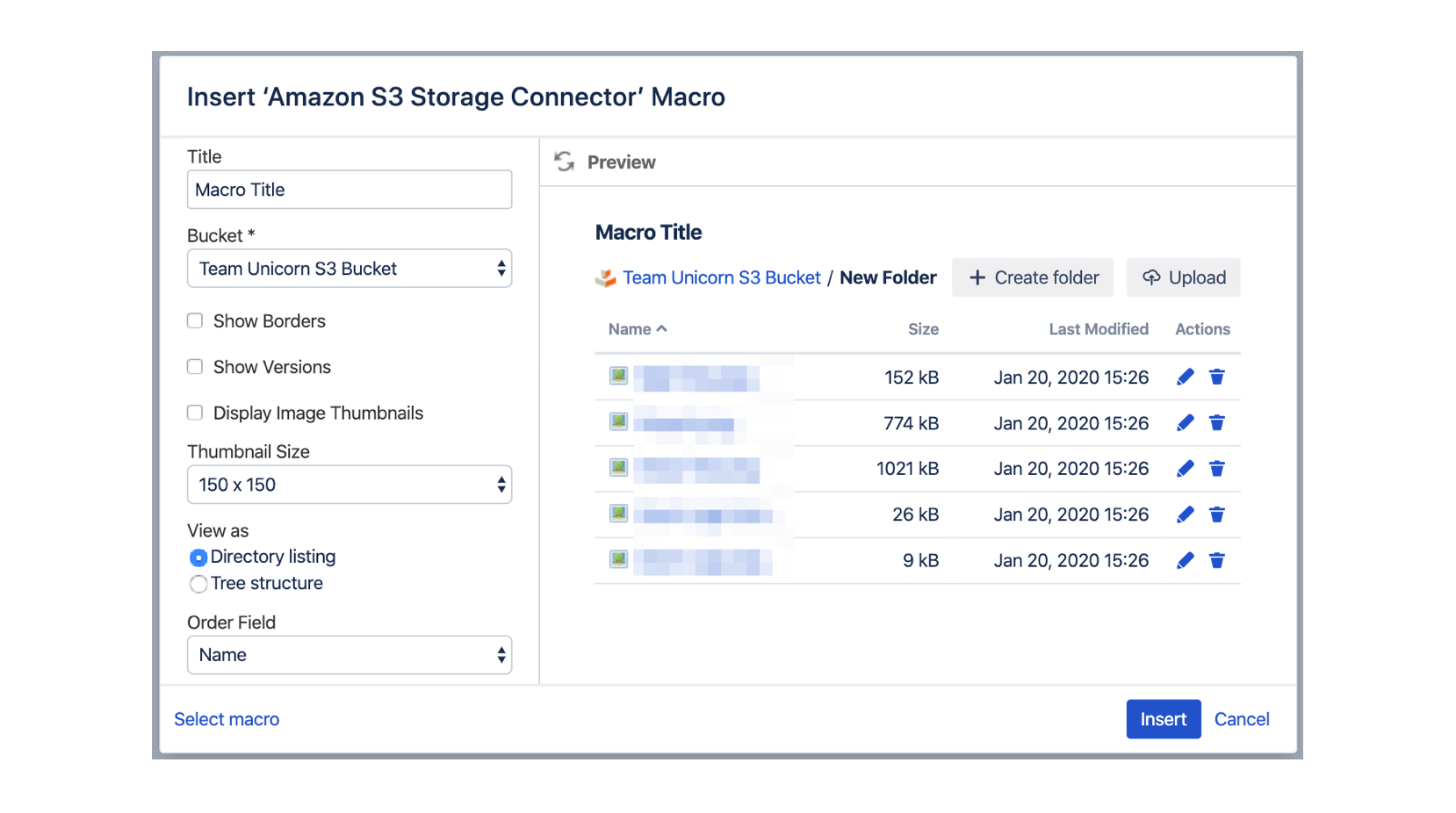
Task: Click the Create folder button
Action: (x=1033, y=277)
